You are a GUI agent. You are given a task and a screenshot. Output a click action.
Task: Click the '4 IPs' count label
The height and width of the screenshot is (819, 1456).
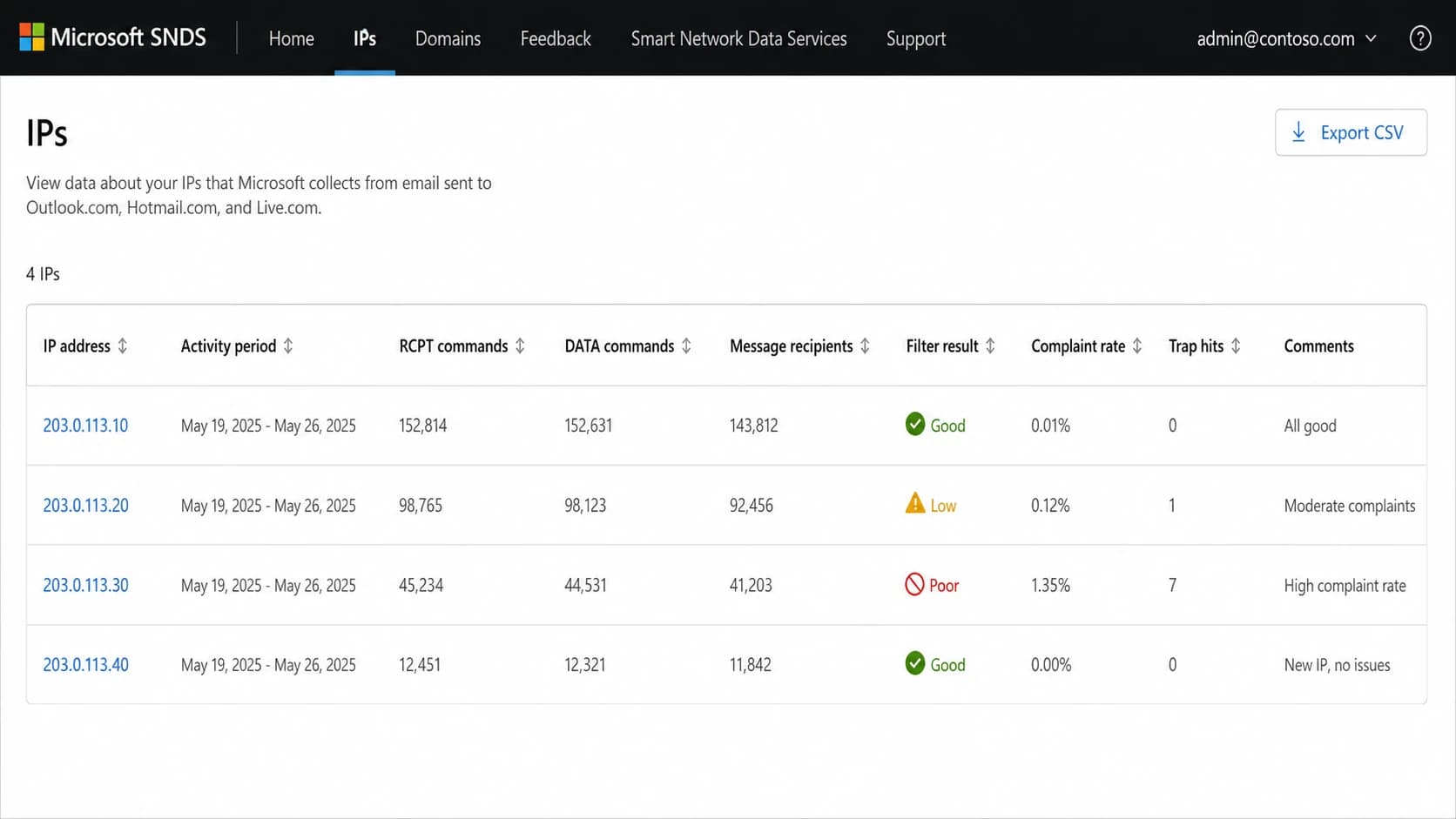point(43,274)
